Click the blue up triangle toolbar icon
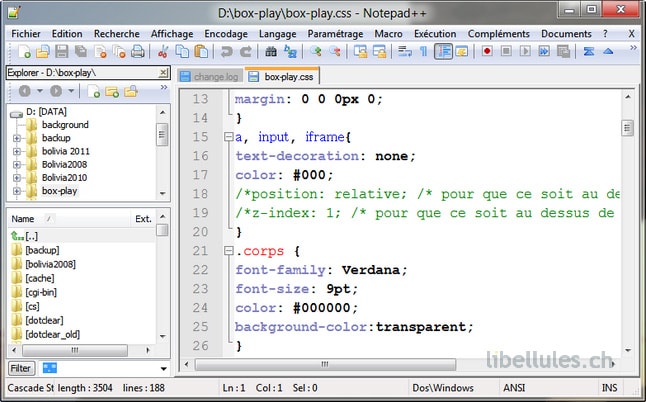Viewport: 646px width, 402px height. pyautogui.click(x=608, y=51)
